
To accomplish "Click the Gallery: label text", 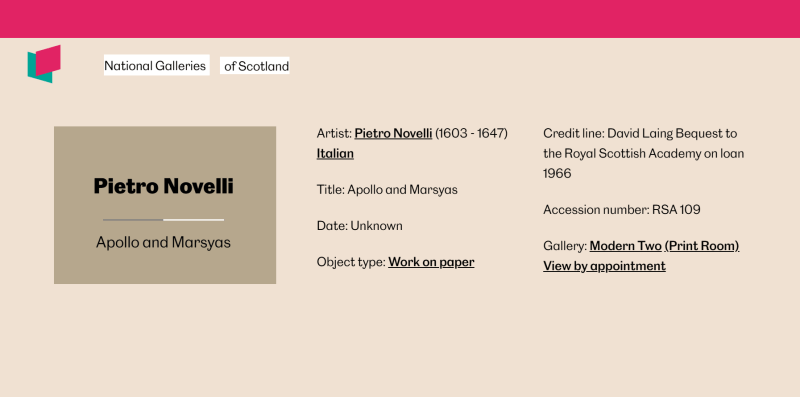I will tap(565, 246).
